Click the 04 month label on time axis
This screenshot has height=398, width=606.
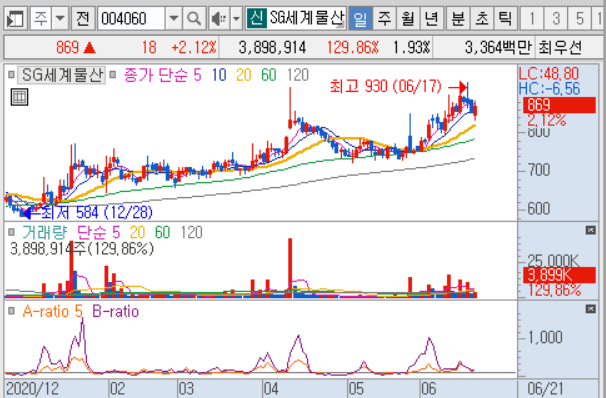point(271,389)
